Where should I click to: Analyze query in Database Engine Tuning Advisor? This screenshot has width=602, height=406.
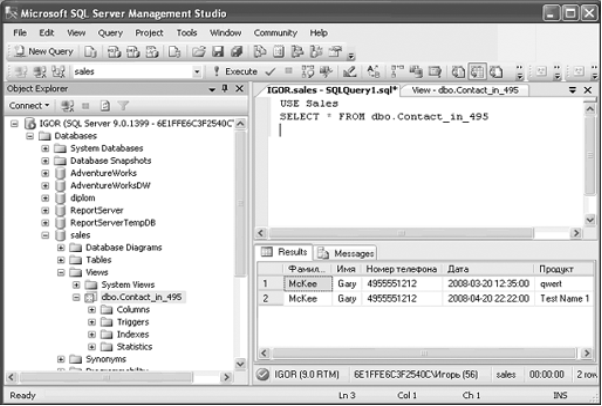point(326,72)
